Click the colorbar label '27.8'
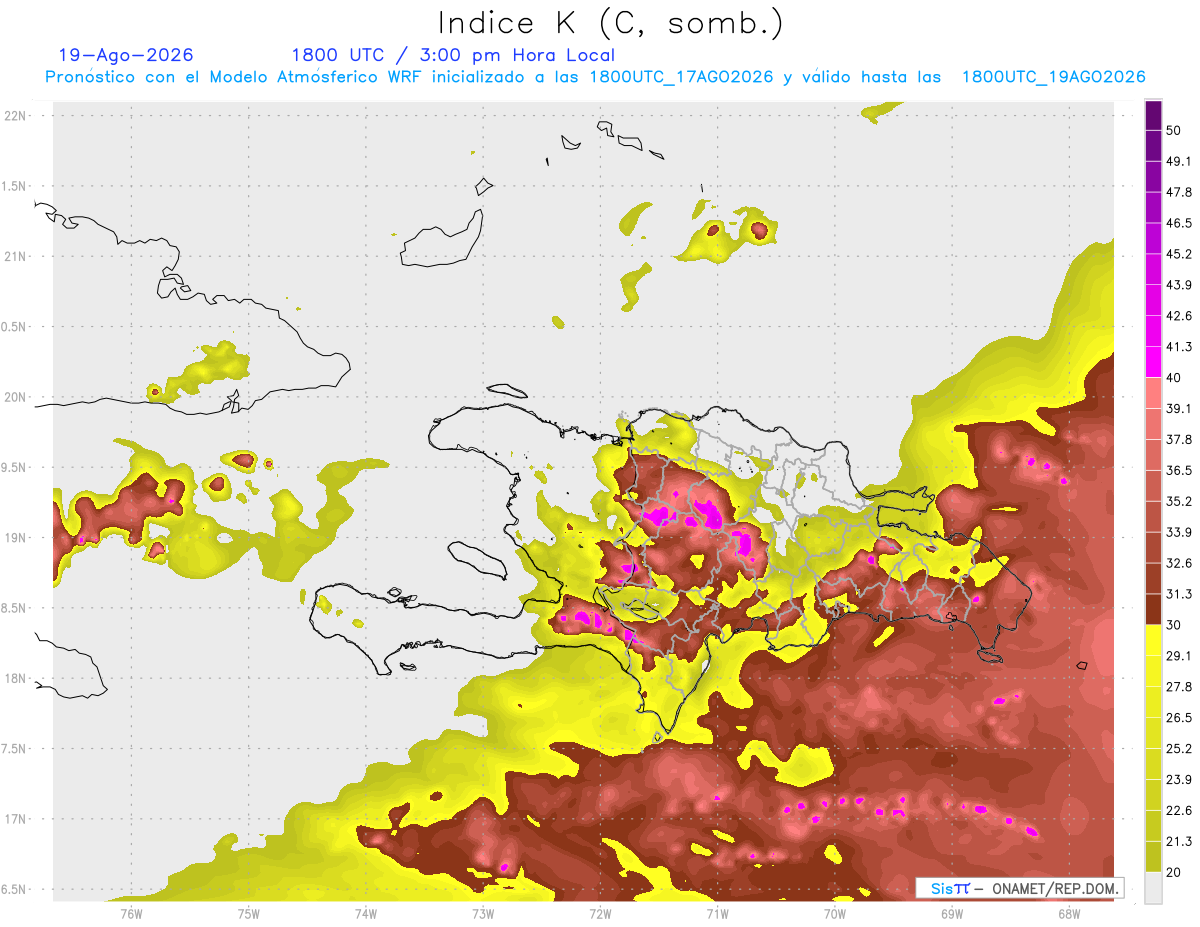The height and width of the screenshot is (927, 1200). [1179, 686]
